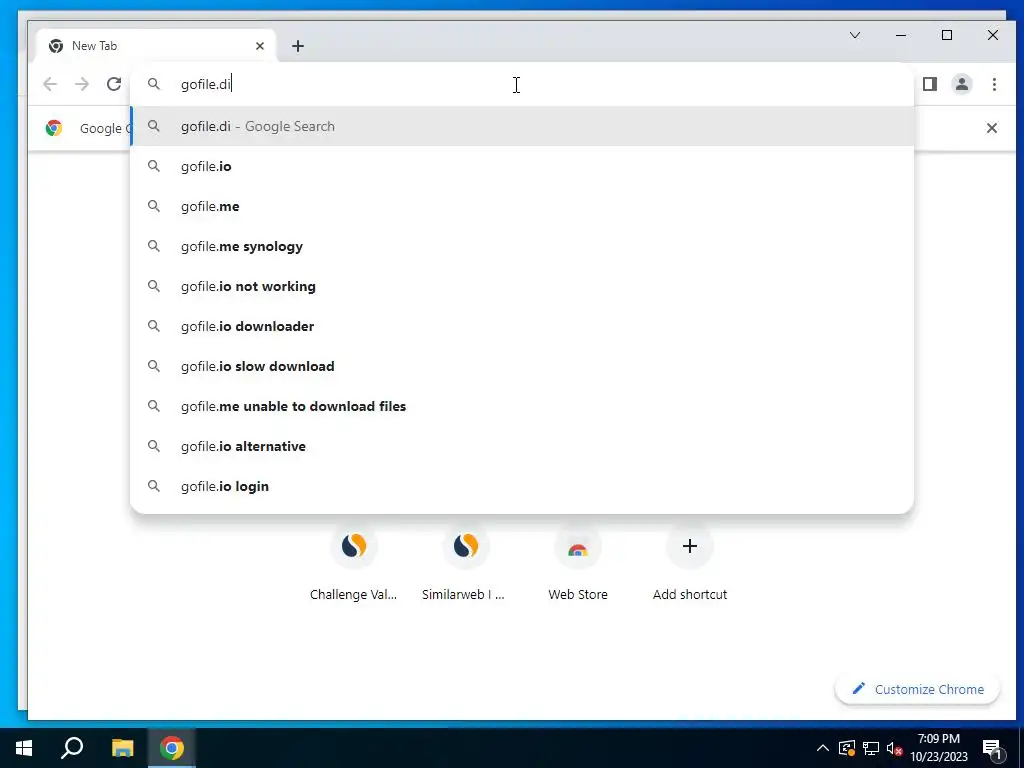Screen dimensions: 1024x768
Task: Choose the 'gofile.io' suggestion
Action: (522, 167)
